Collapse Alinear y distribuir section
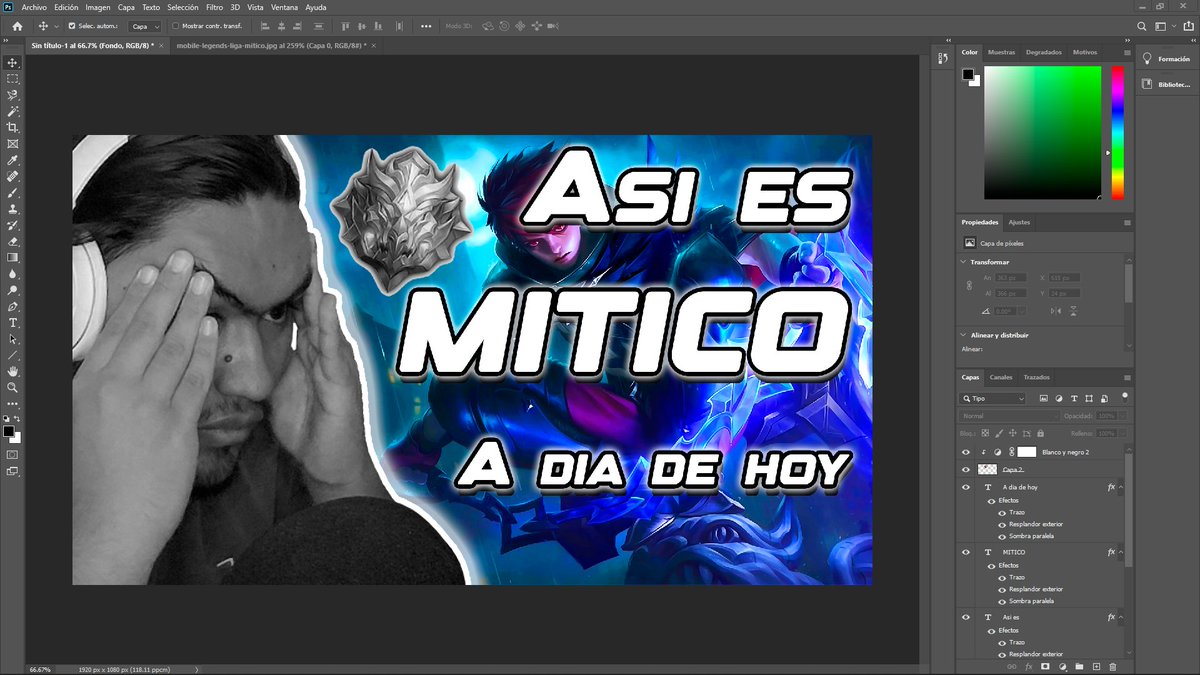This screenshot has width=1200, height=675. coord(963,335)
